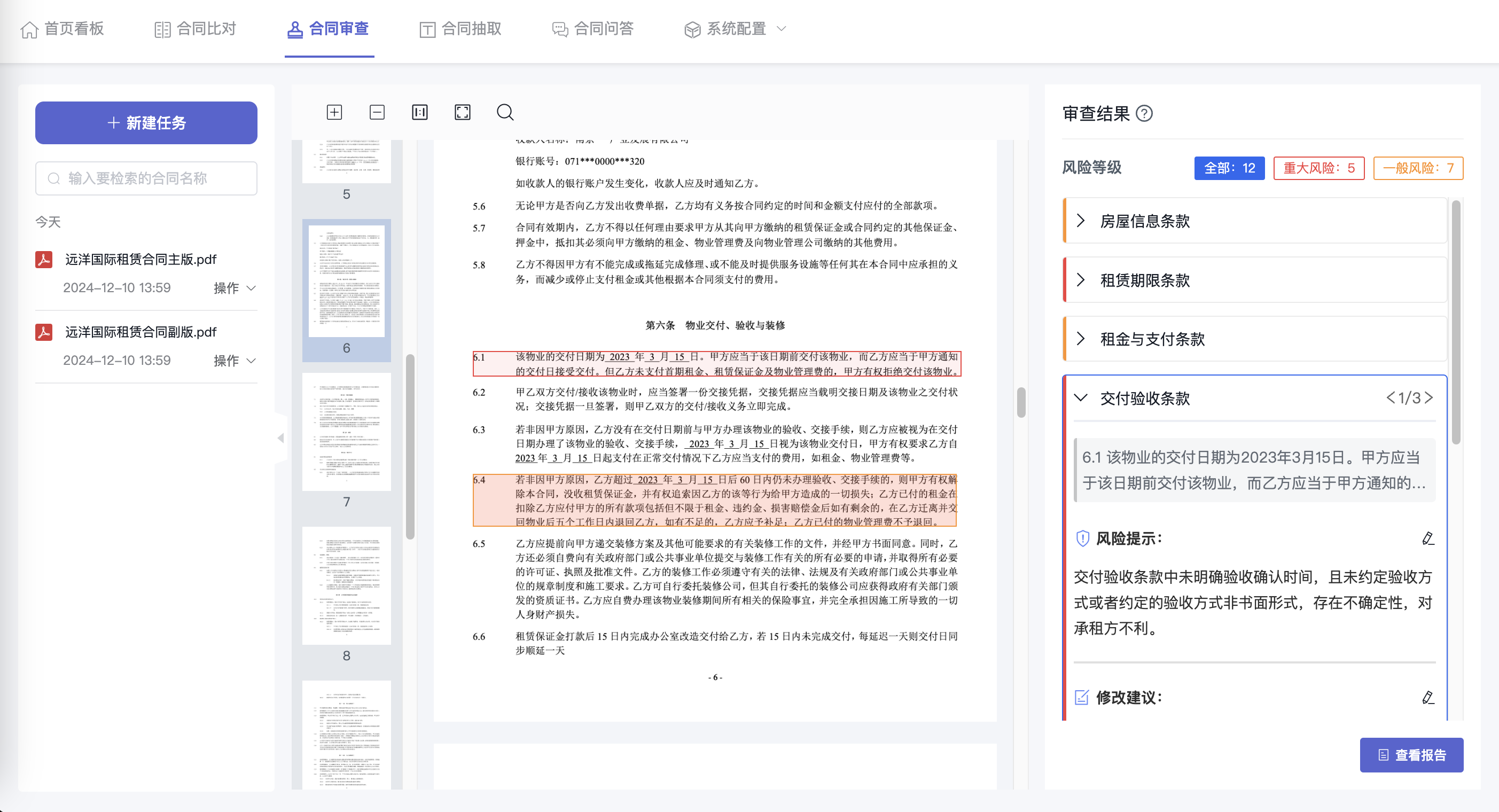Filter by 一般风险: 7 tag
Viewport: 1499px width, 812px height.
1418,168
